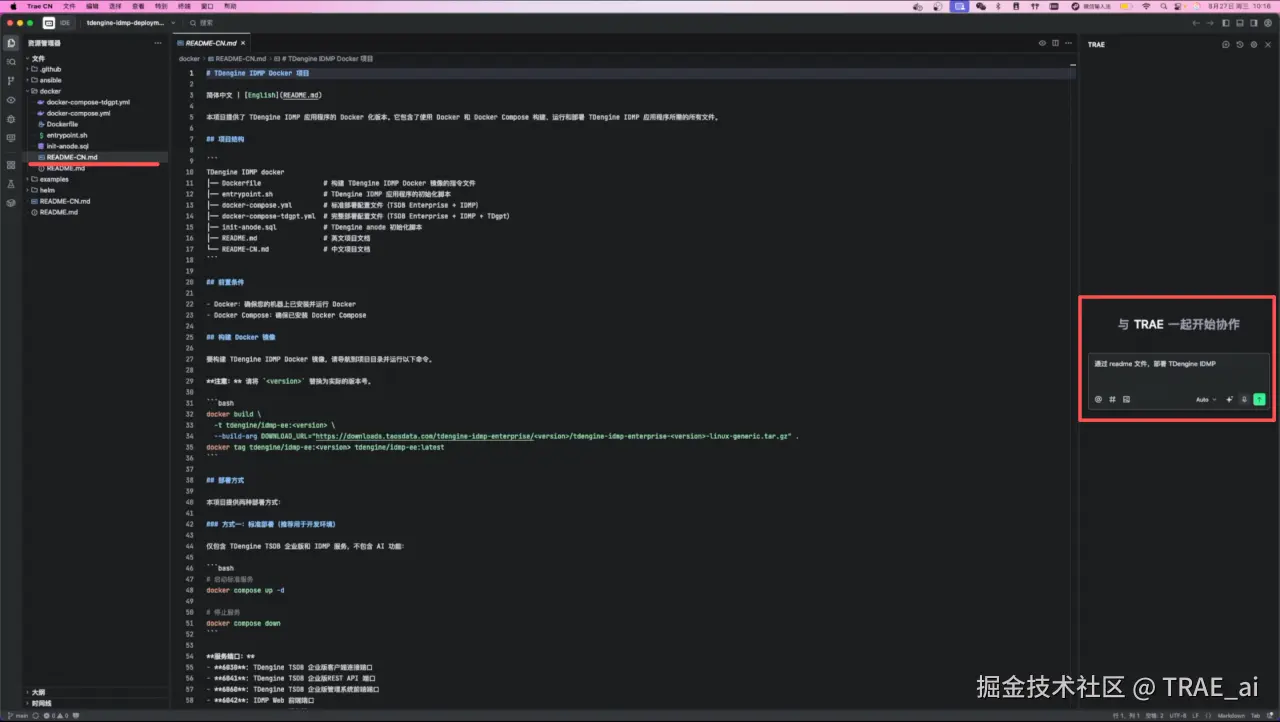
Task: Click the docker breadcrumb segment
Action: click(x=189, y=59)
